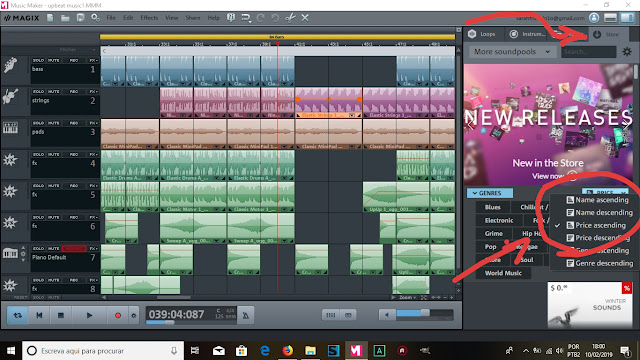
Task: Open File Explorer from the taskbar
Action: [310, 351]
